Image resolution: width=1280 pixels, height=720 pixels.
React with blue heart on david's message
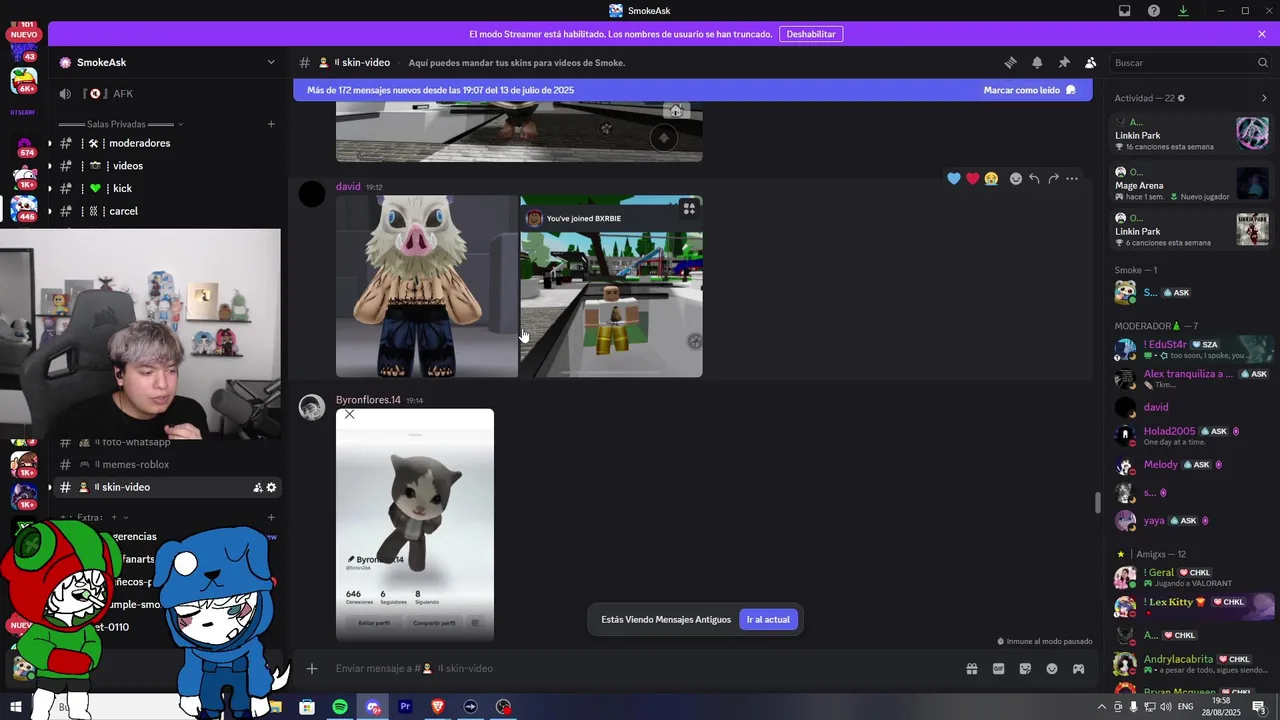[x=954, y=178]
